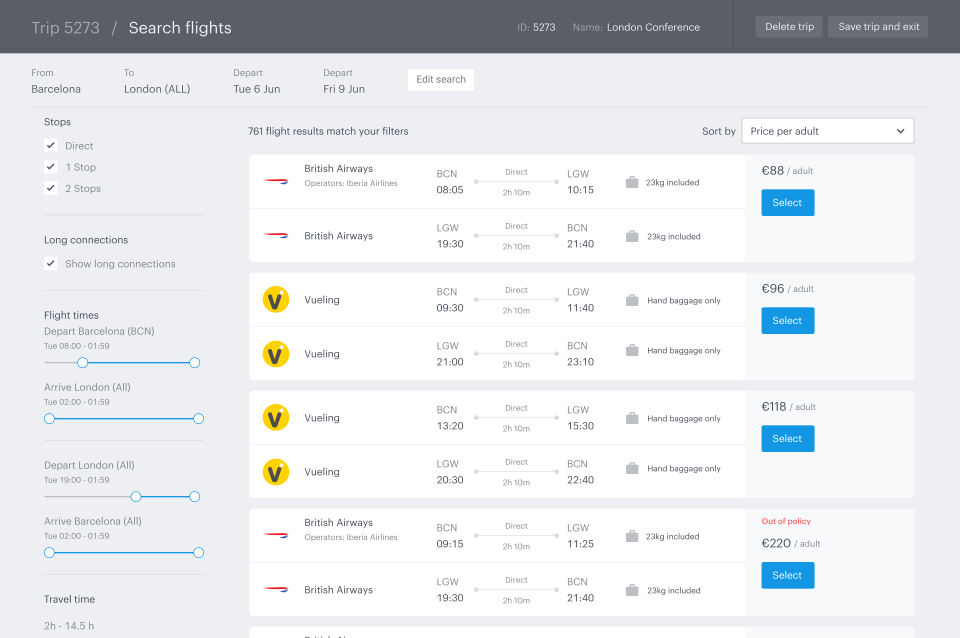Click baggage icon on €88 return 19:30 flight

point(632,236)
